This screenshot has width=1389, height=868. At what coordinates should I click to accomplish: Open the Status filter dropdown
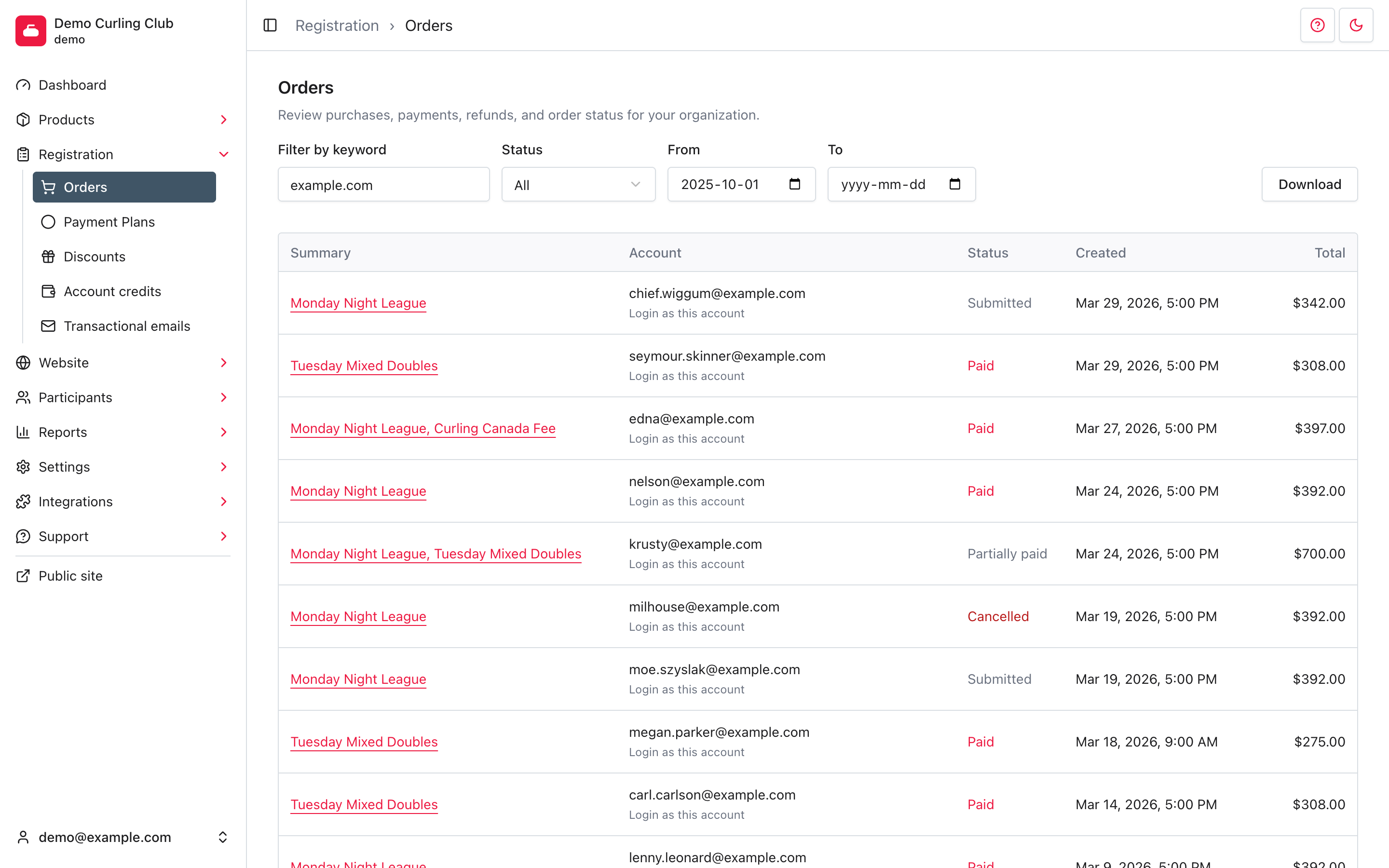click(579, 184)
